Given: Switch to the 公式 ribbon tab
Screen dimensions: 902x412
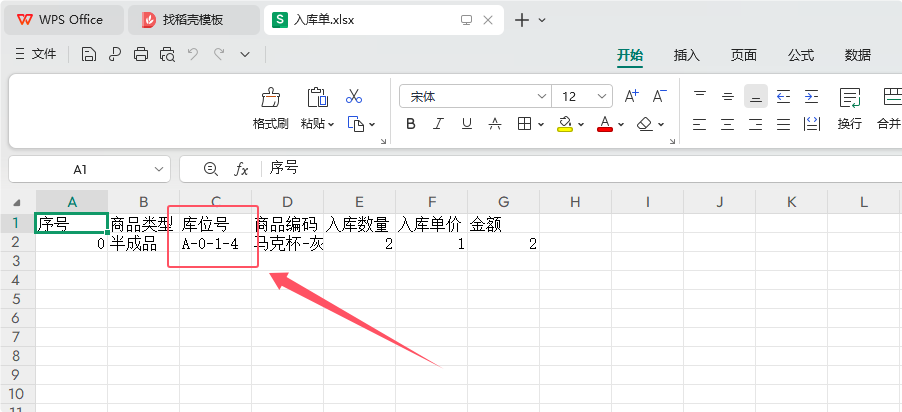Looking at the screenshot, I should tap(801, 55).
